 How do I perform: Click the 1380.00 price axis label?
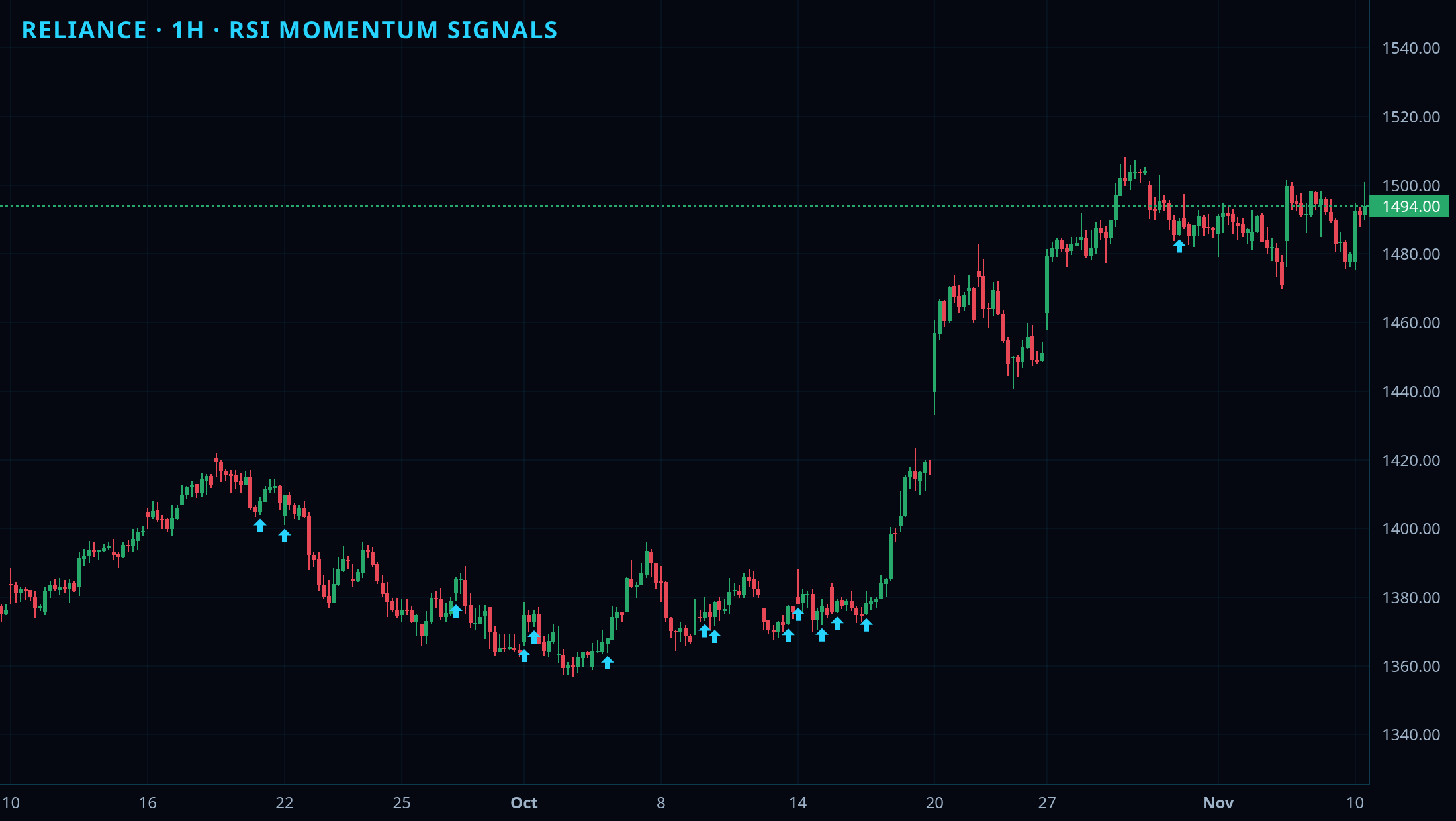(1411, 598)
